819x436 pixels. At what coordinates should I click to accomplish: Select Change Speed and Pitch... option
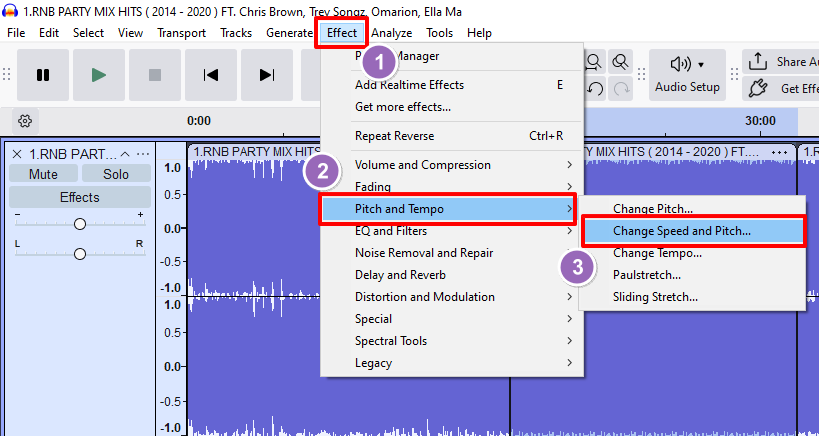(693, 231)
